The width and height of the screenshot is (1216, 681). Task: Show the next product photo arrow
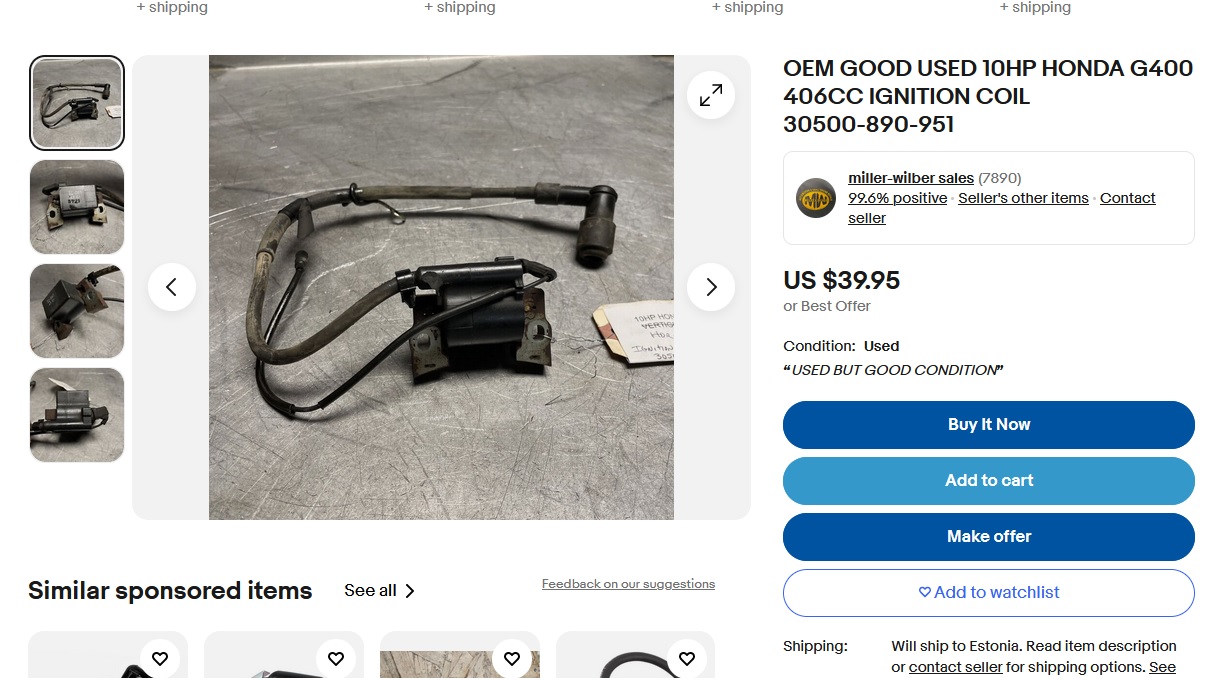click(711, 287)
